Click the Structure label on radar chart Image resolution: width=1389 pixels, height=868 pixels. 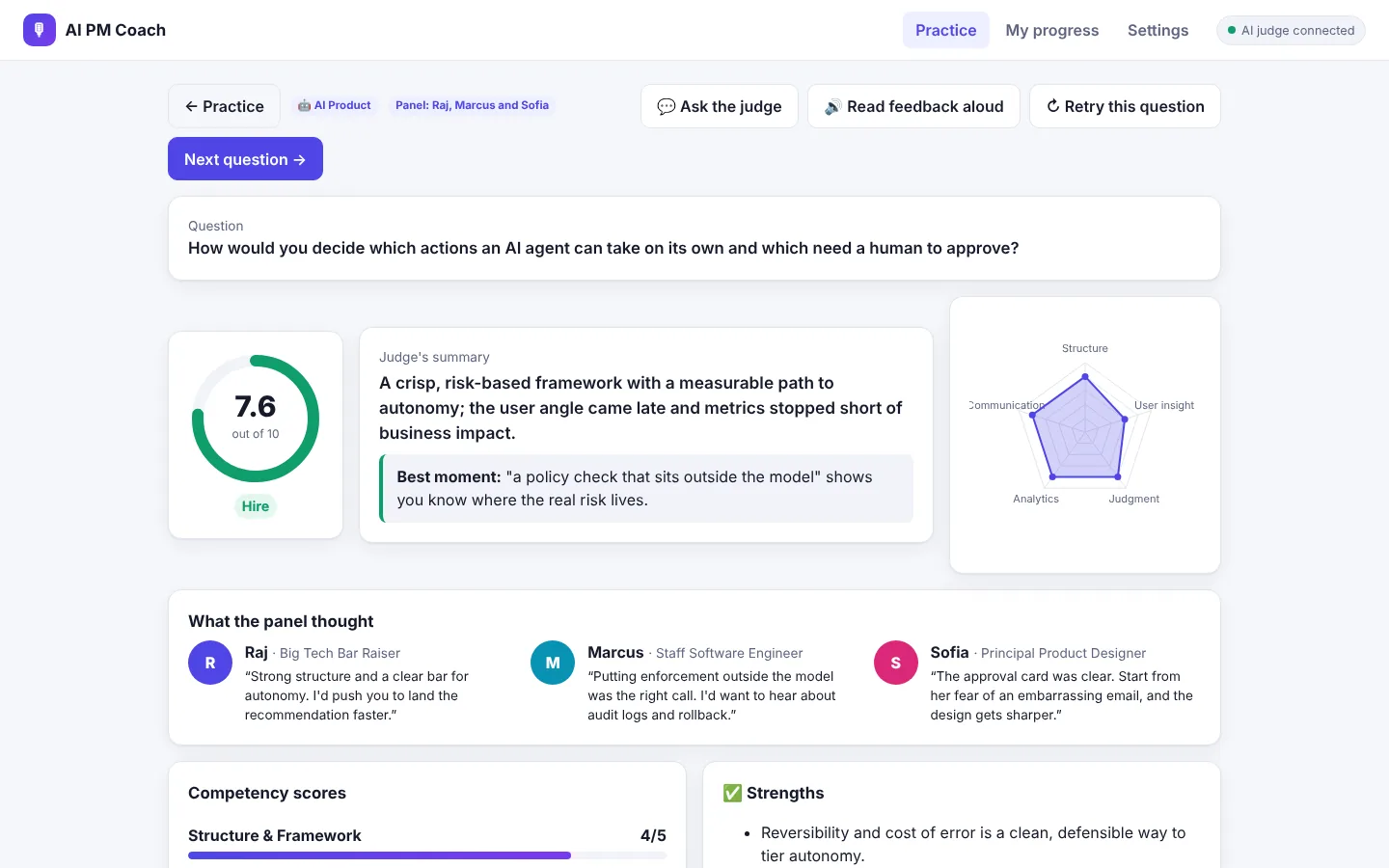point(1085,348)
